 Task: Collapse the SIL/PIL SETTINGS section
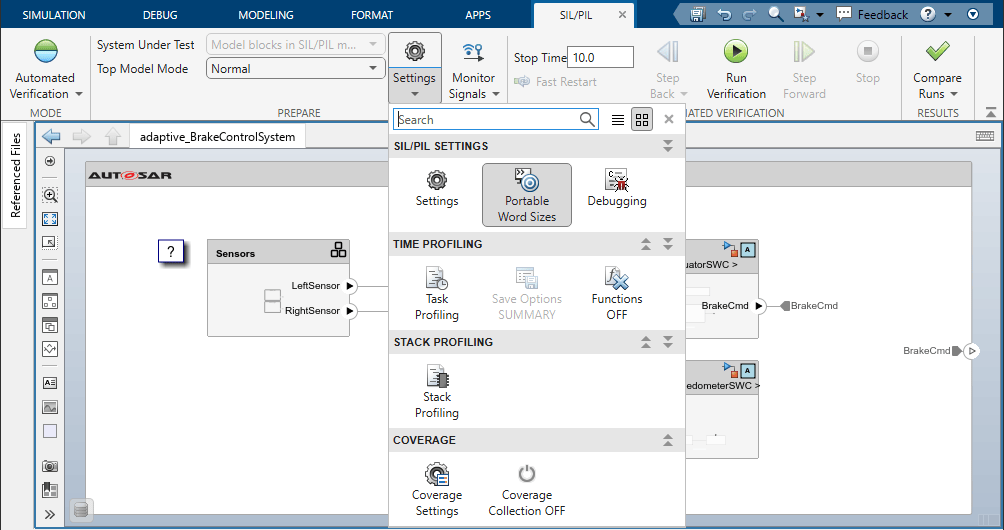point(668,146)
